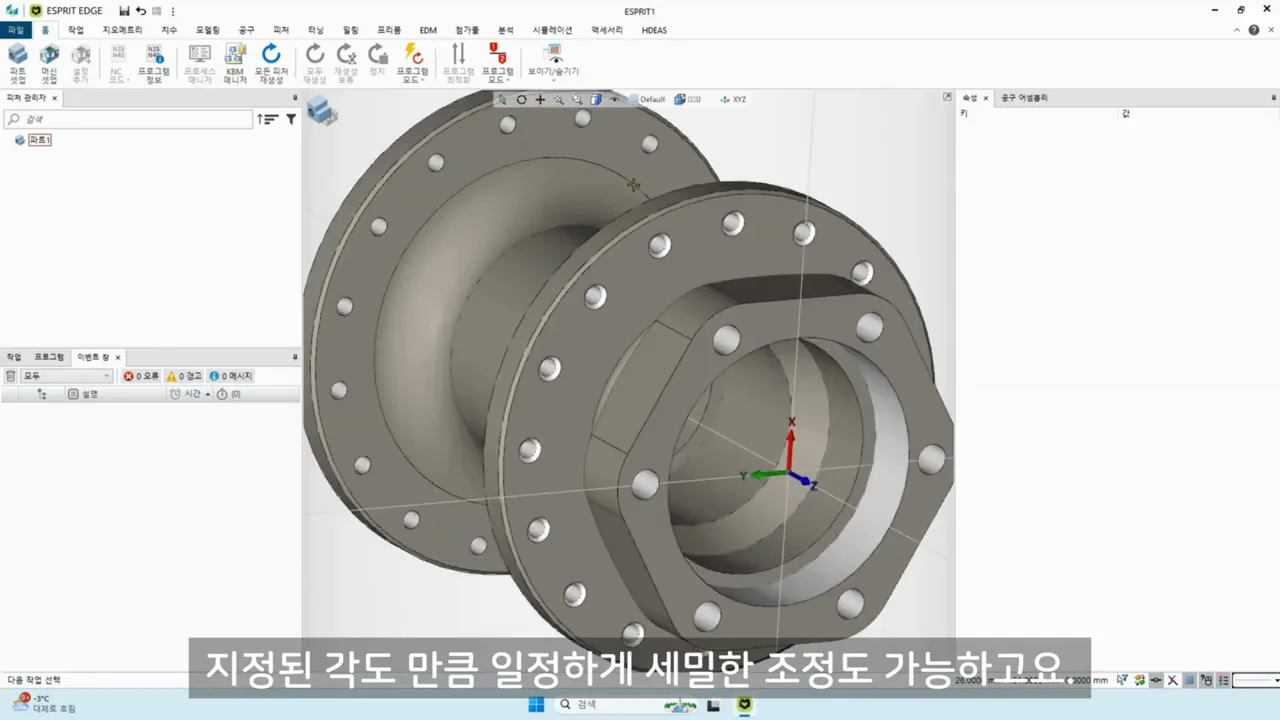The height and width of the screenshot is (720, 1280).
Task: Open the 파트 셋업 (Part Setup) tool
Action: (18, 63)
